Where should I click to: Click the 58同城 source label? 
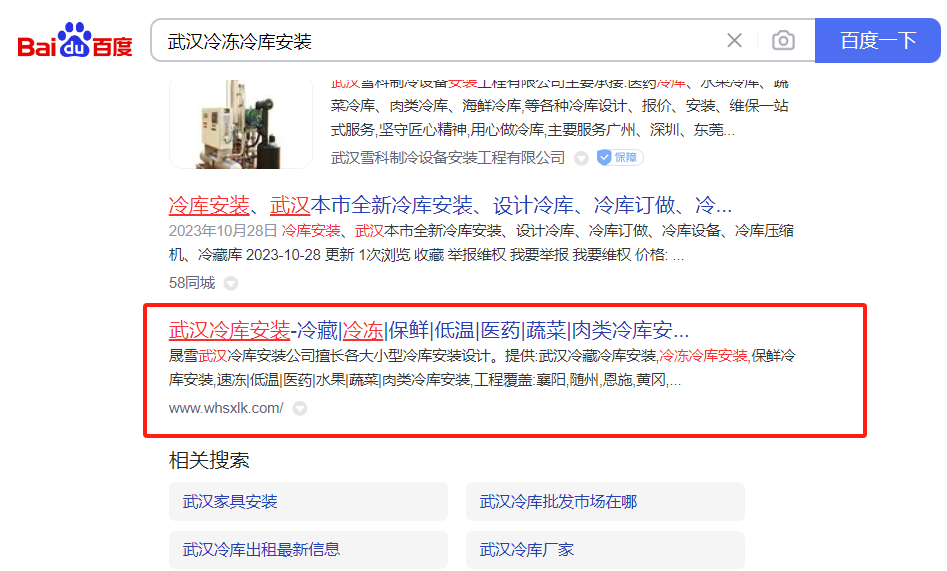click(192, 283)
